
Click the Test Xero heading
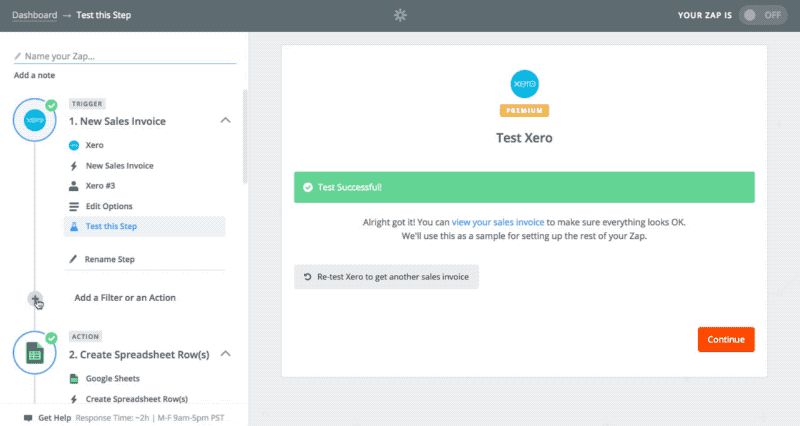pyautogui.click(x=524, y=138)
